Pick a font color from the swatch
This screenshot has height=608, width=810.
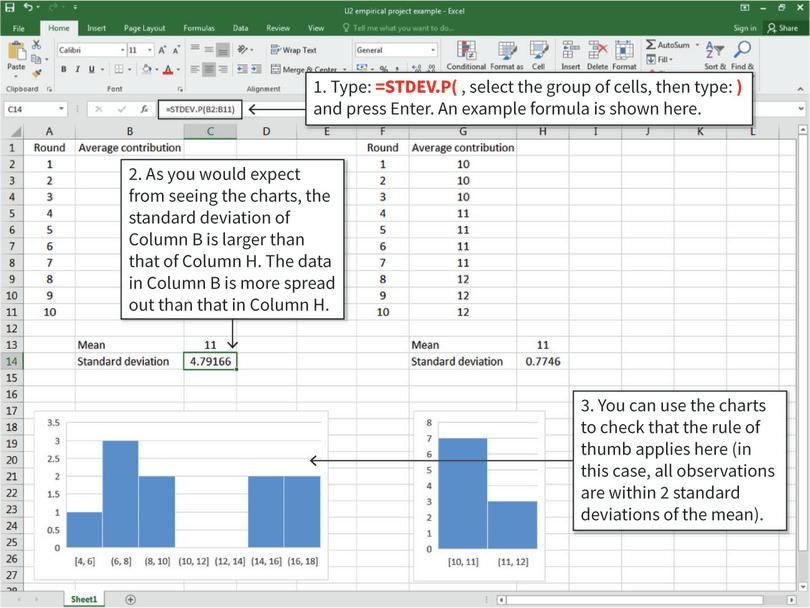(x=168, y=69)
